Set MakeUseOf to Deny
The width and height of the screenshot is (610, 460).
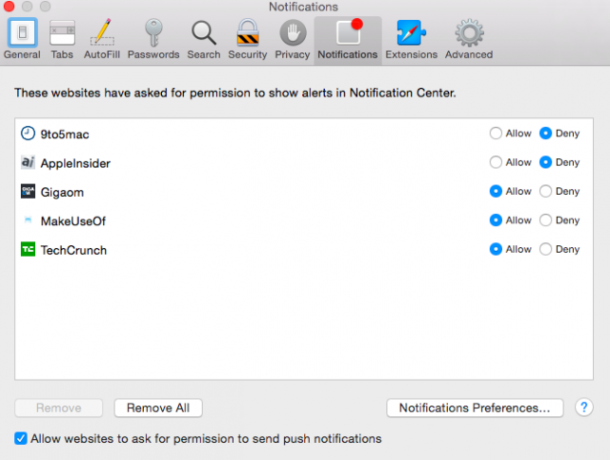pos(545,220)
